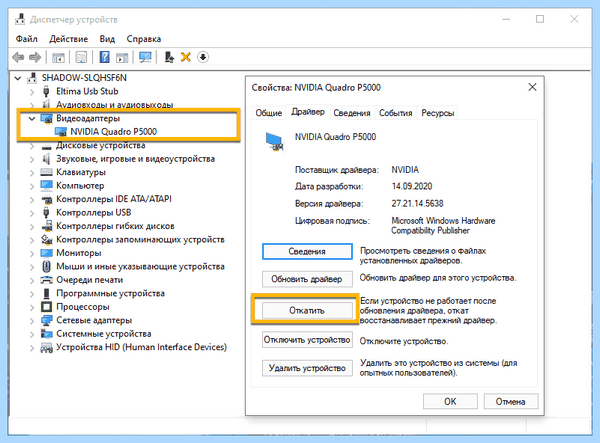The width and height of the screenshot is (600, 443).
Task: Click the Устройства HID category icon
Action: coord(46,347)
